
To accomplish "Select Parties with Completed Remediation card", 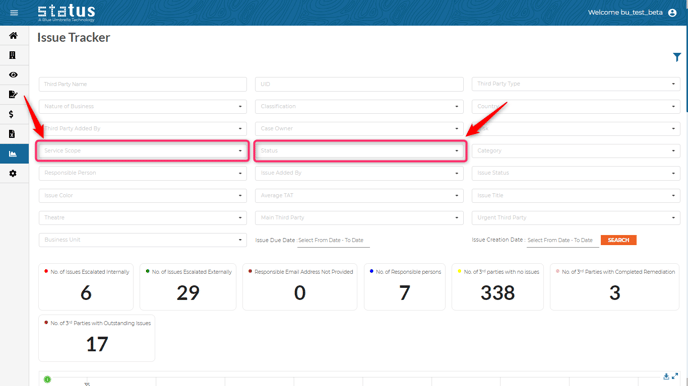I will tap(615, 287).
